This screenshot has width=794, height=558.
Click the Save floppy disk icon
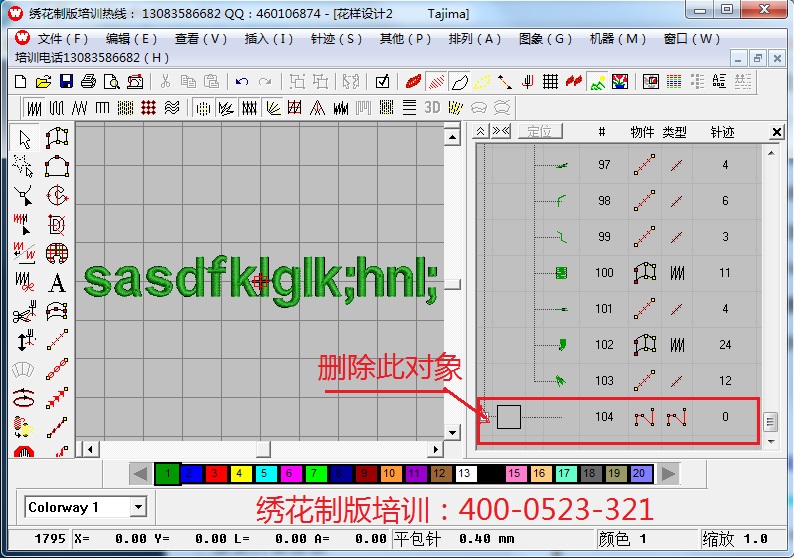pos(66,81)
